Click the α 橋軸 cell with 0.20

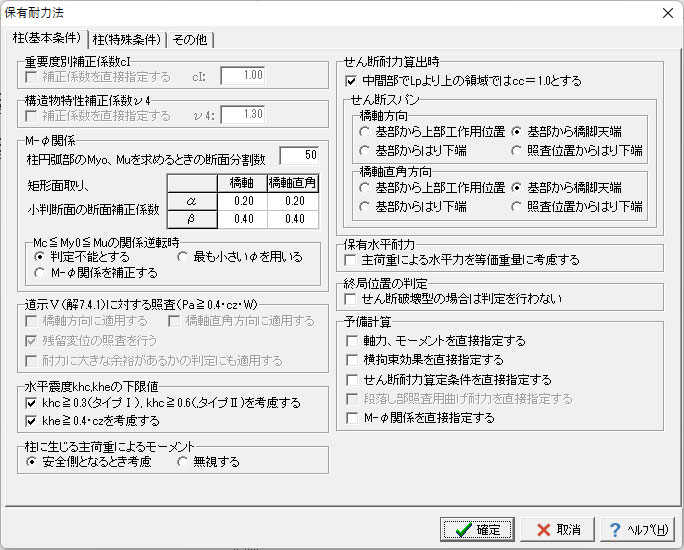click(243, 201)
